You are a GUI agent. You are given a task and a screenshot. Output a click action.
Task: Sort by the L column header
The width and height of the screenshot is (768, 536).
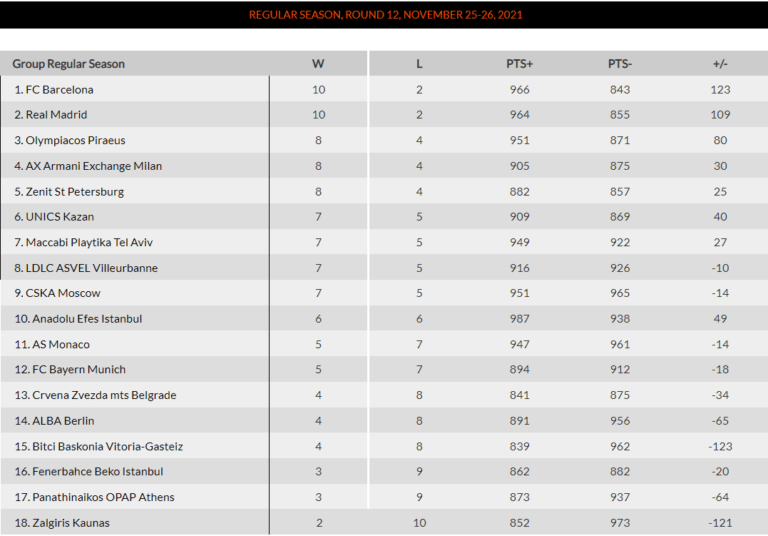tap(419, 64)
